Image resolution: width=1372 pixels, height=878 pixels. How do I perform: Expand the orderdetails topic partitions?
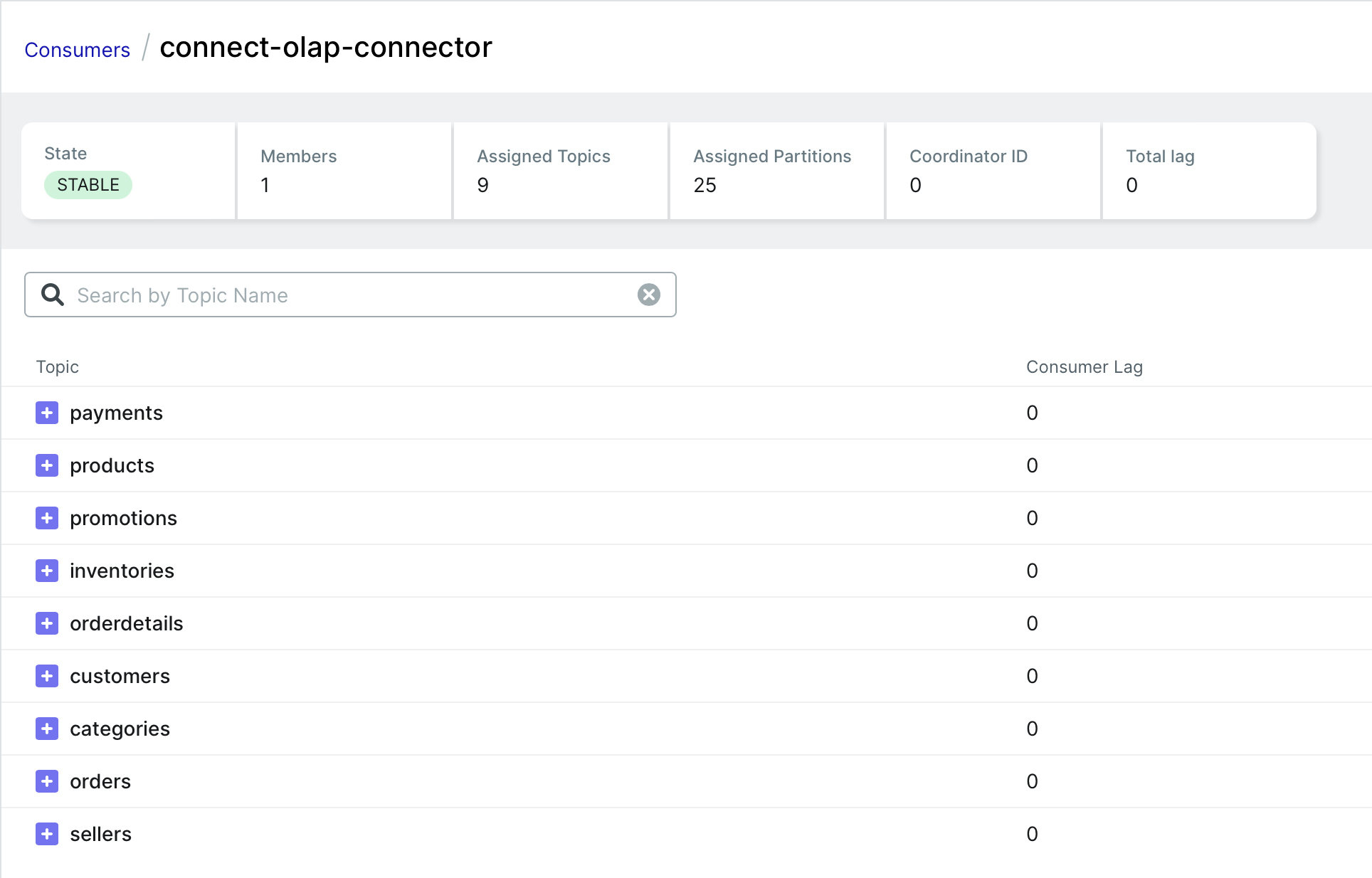(47, 623)
